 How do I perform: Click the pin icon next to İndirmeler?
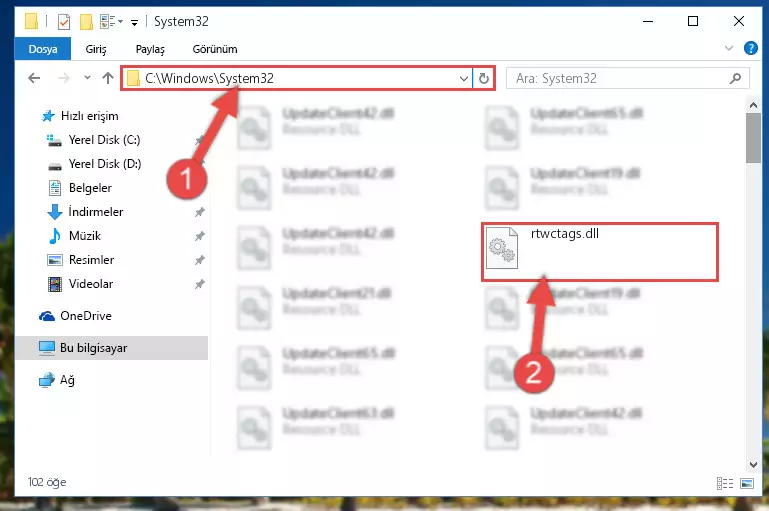(x=200, y=212)
